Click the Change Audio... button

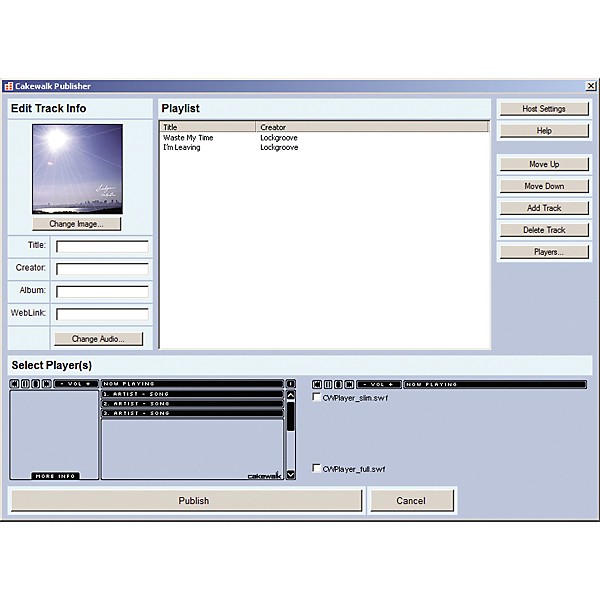[x=98, y=339]
